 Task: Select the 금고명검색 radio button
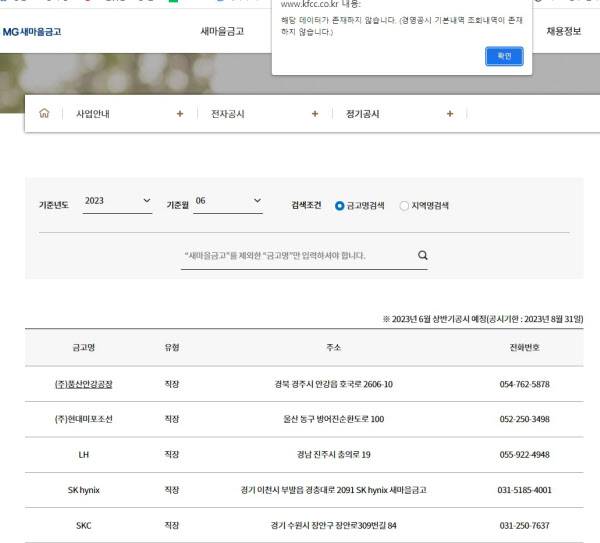tap(340, 206)
